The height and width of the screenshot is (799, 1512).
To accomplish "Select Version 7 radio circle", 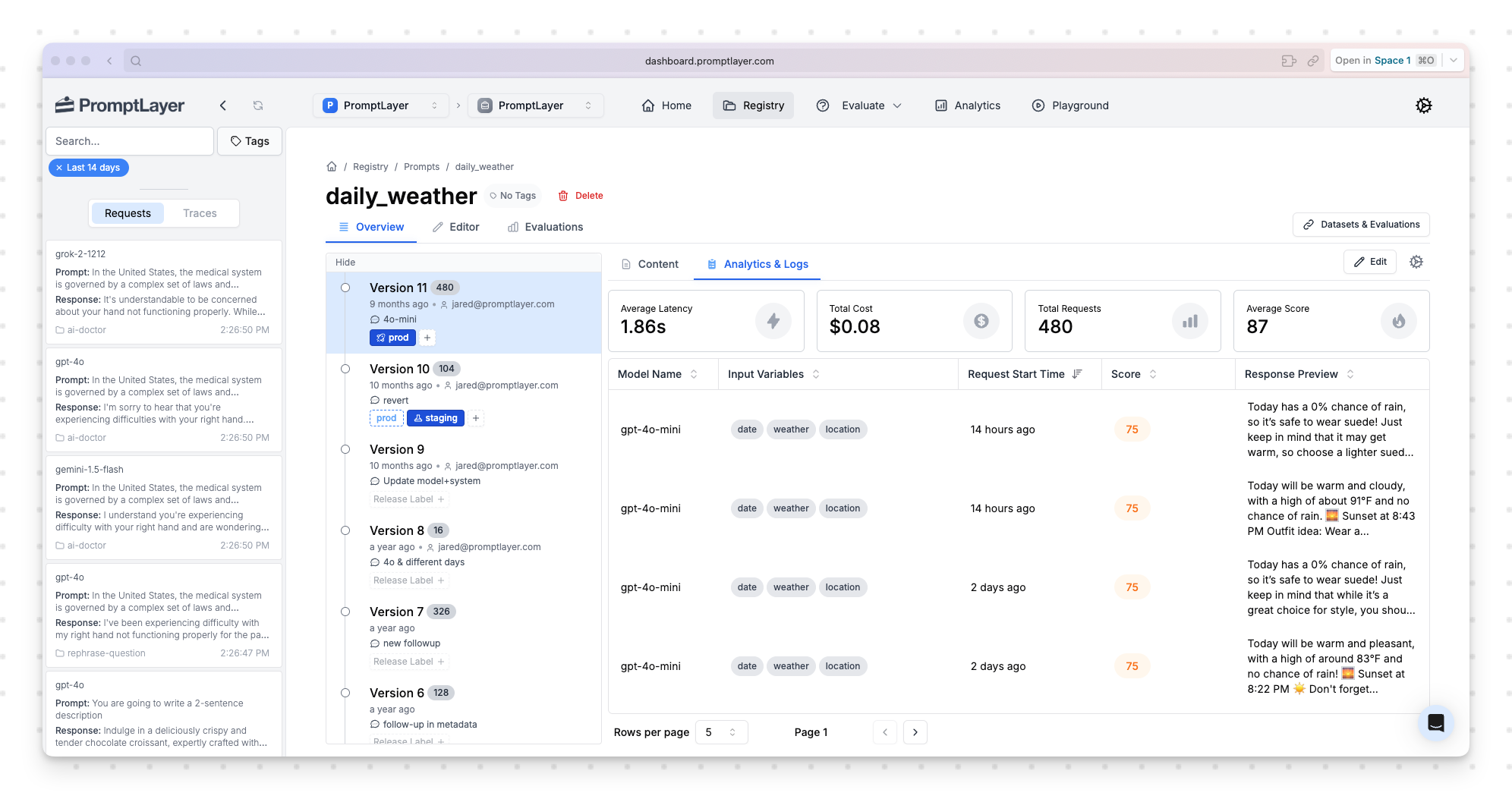I will coord(345,612).
